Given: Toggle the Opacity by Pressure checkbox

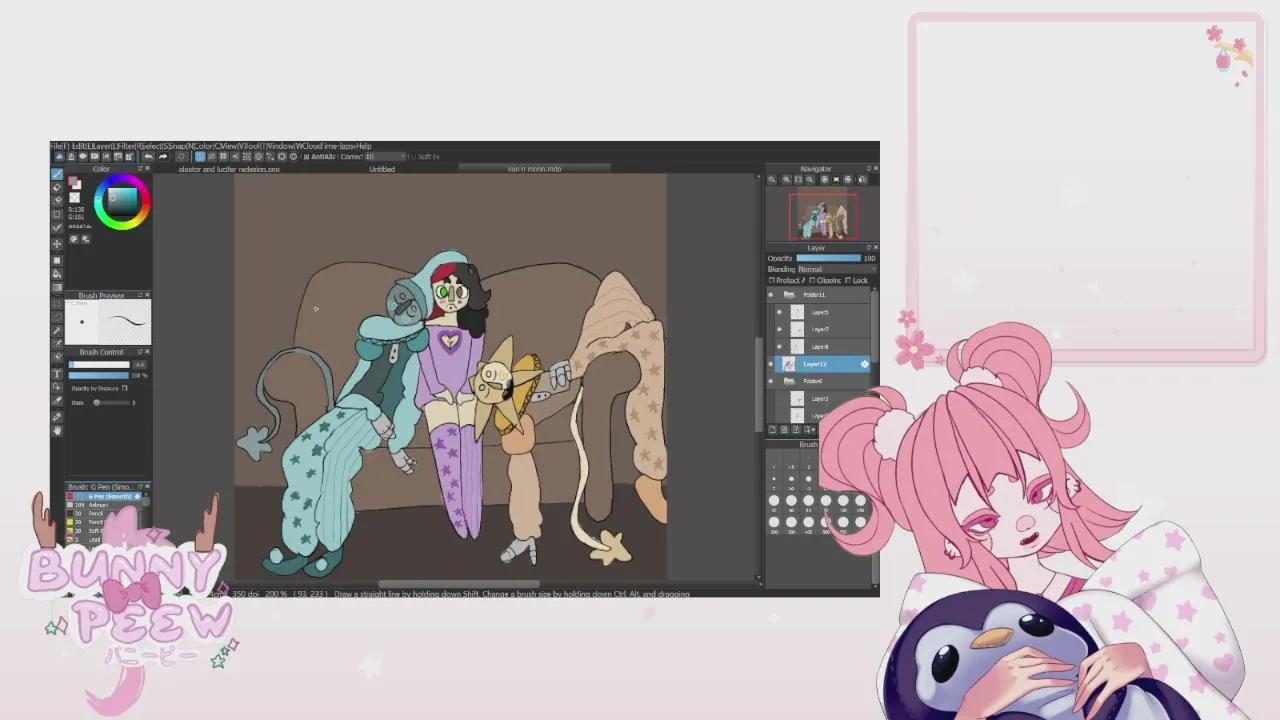Looking at the screenshot, I should pyautogui.click(x=124, y=388).
